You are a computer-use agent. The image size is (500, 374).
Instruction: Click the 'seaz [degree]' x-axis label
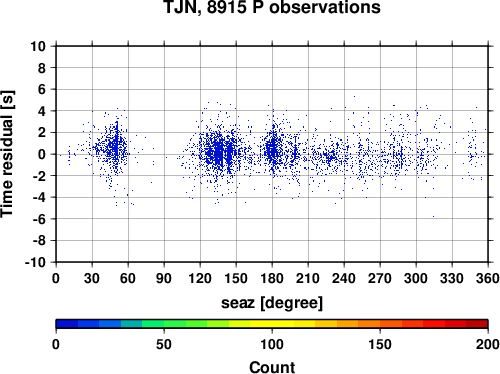(x=272, y=303)
